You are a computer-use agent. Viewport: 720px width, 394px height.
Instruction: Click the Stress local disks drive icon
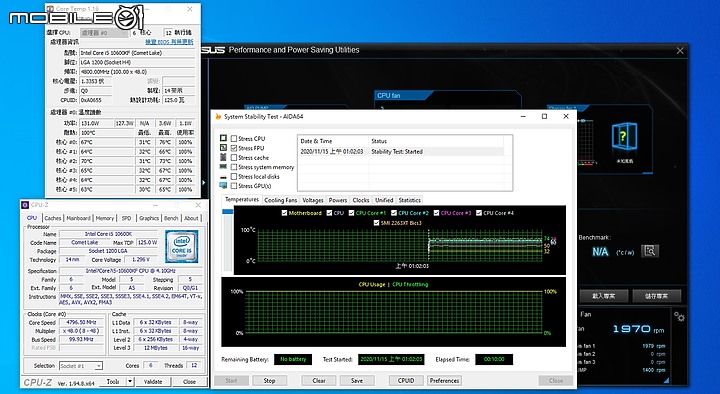[x=223, y=177]
